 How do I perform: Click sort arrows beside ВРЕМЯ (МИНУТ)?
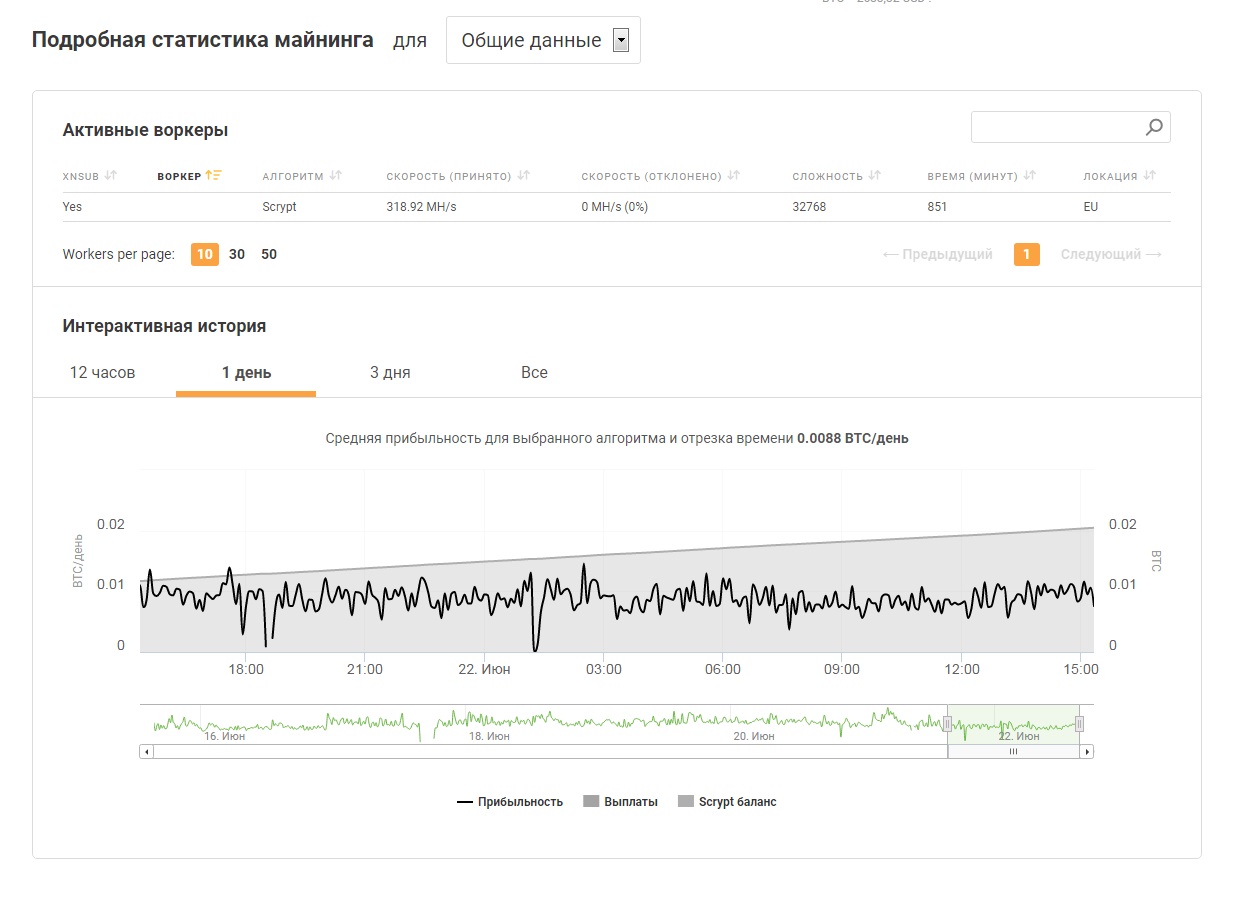pos(1030,176)
